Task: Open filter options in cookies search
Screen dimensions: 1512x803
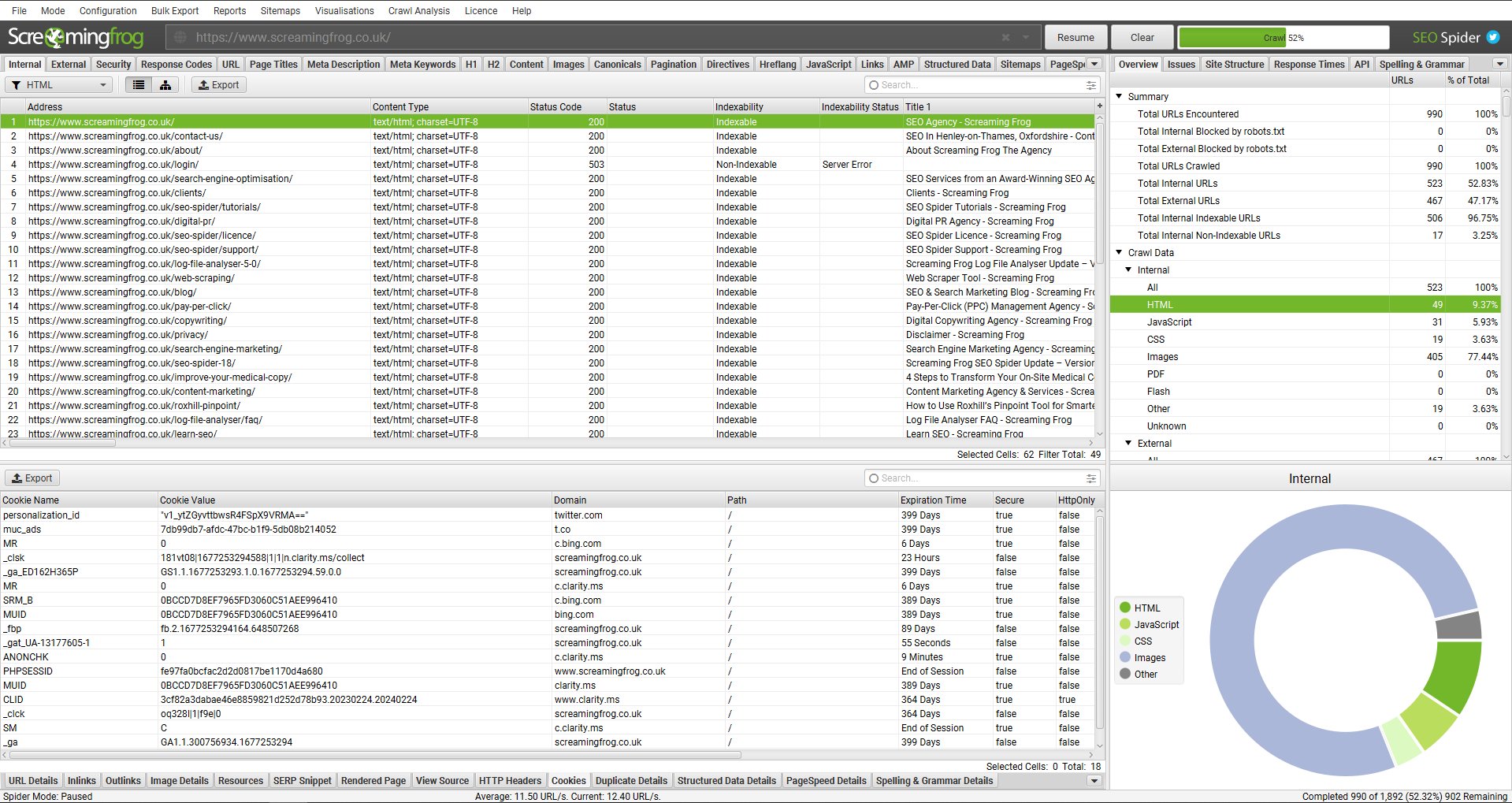Action: point(1091,478)
